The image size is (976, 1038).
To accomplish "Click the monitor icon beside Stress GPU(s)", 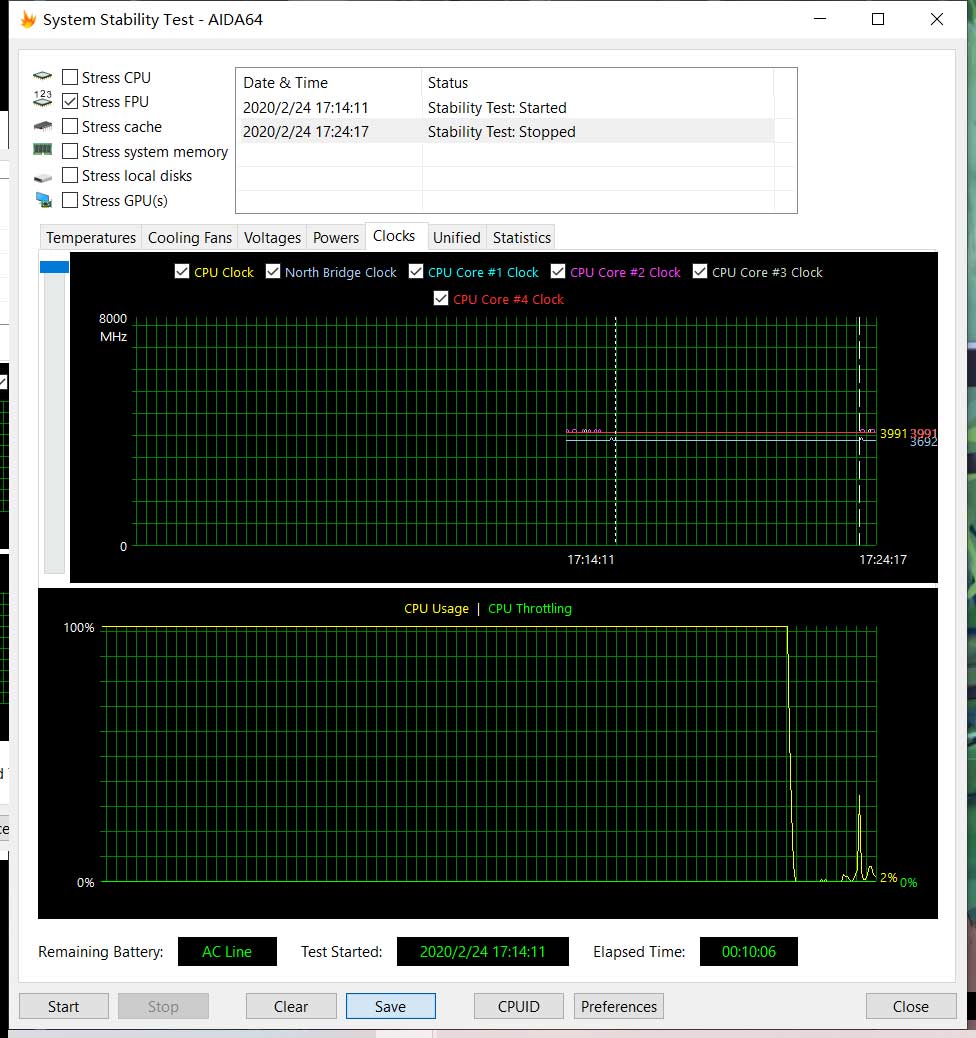I will (x=44, y=200).
